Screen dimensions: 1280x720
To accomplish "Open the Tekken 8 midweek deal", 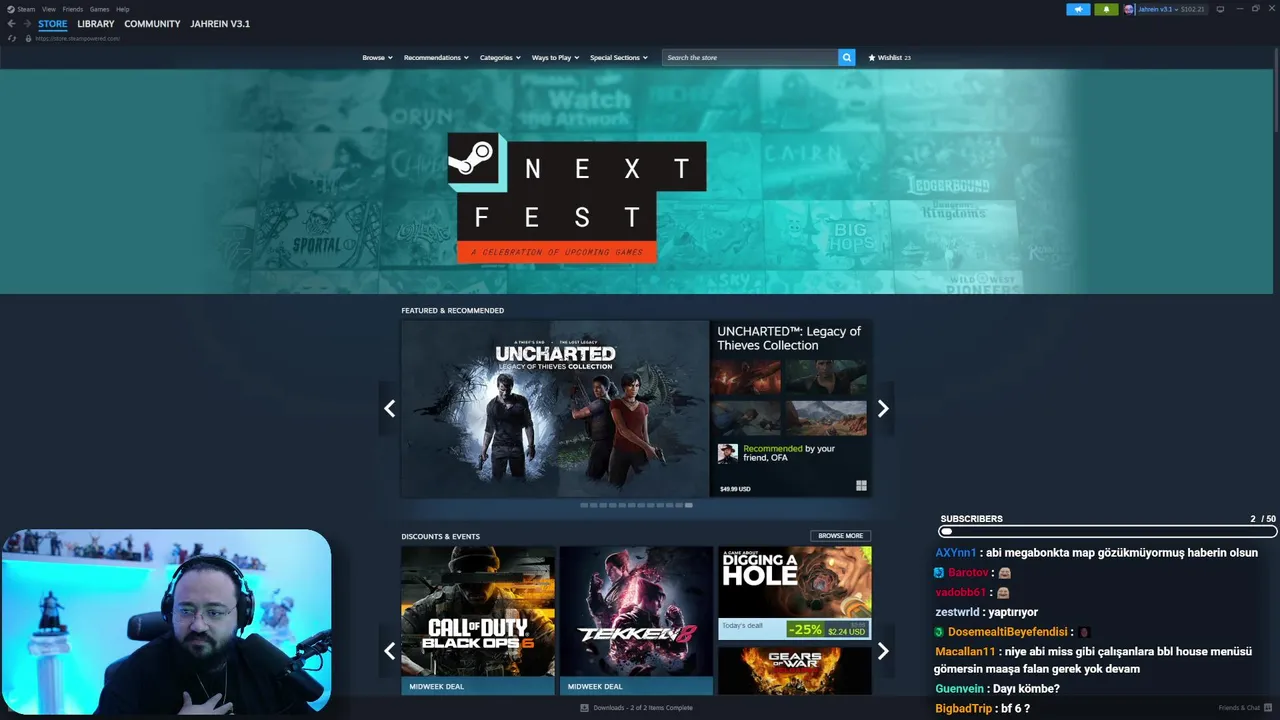I will pyautogui.click(x=636, y=620).
